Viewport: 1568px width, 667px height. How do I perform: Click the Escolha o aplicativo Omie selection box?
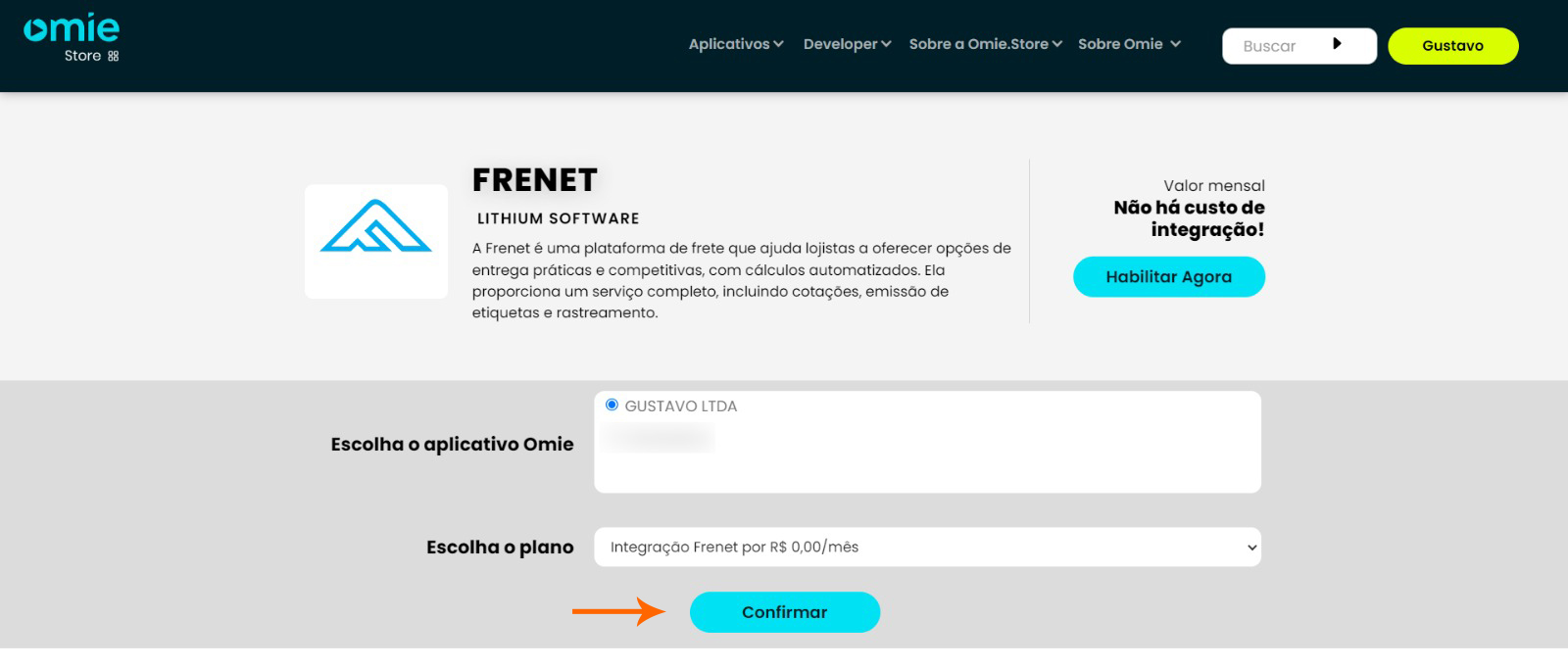(x=927, y=441)
